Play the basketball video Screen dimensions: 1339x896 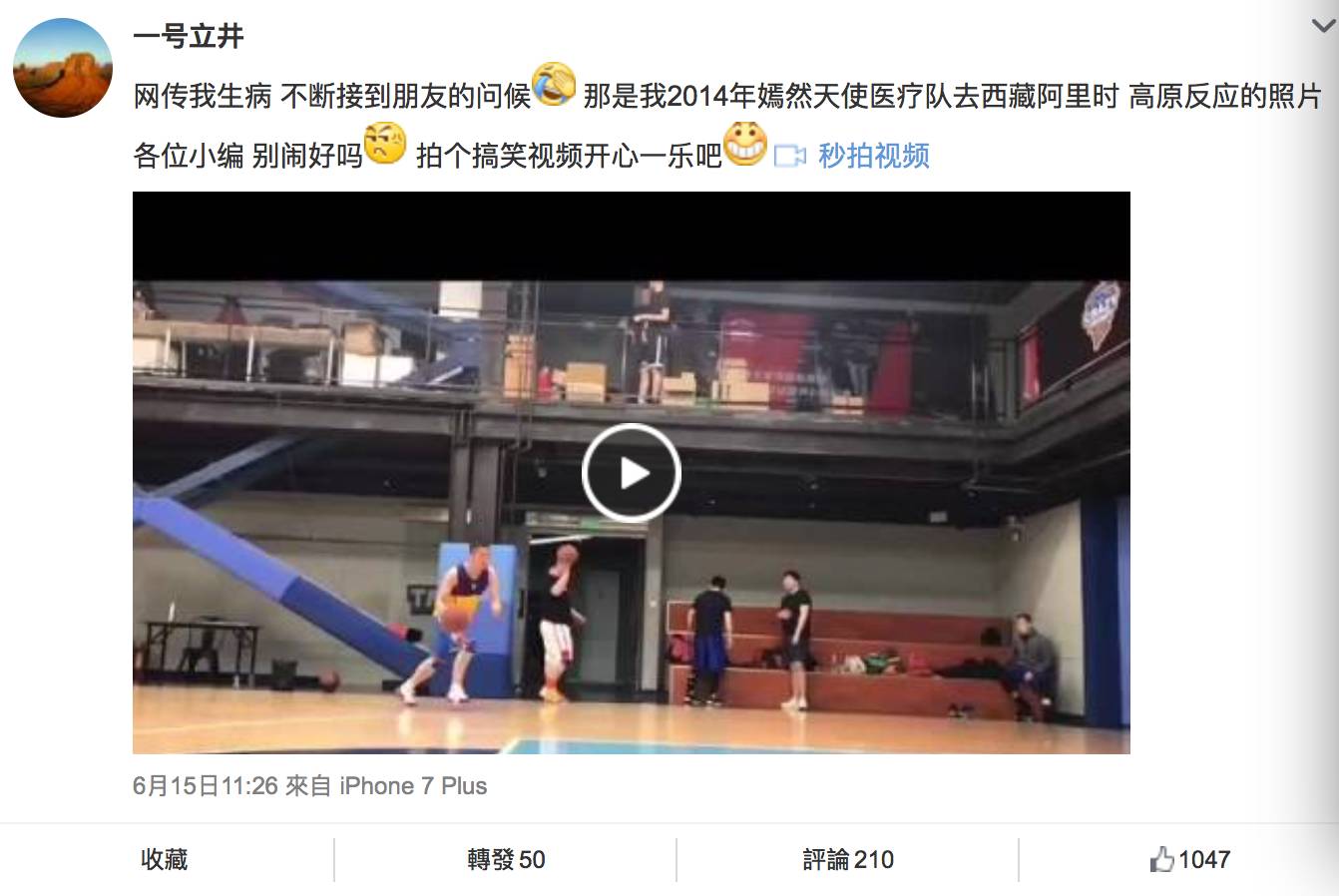click(x=631, y=473)
